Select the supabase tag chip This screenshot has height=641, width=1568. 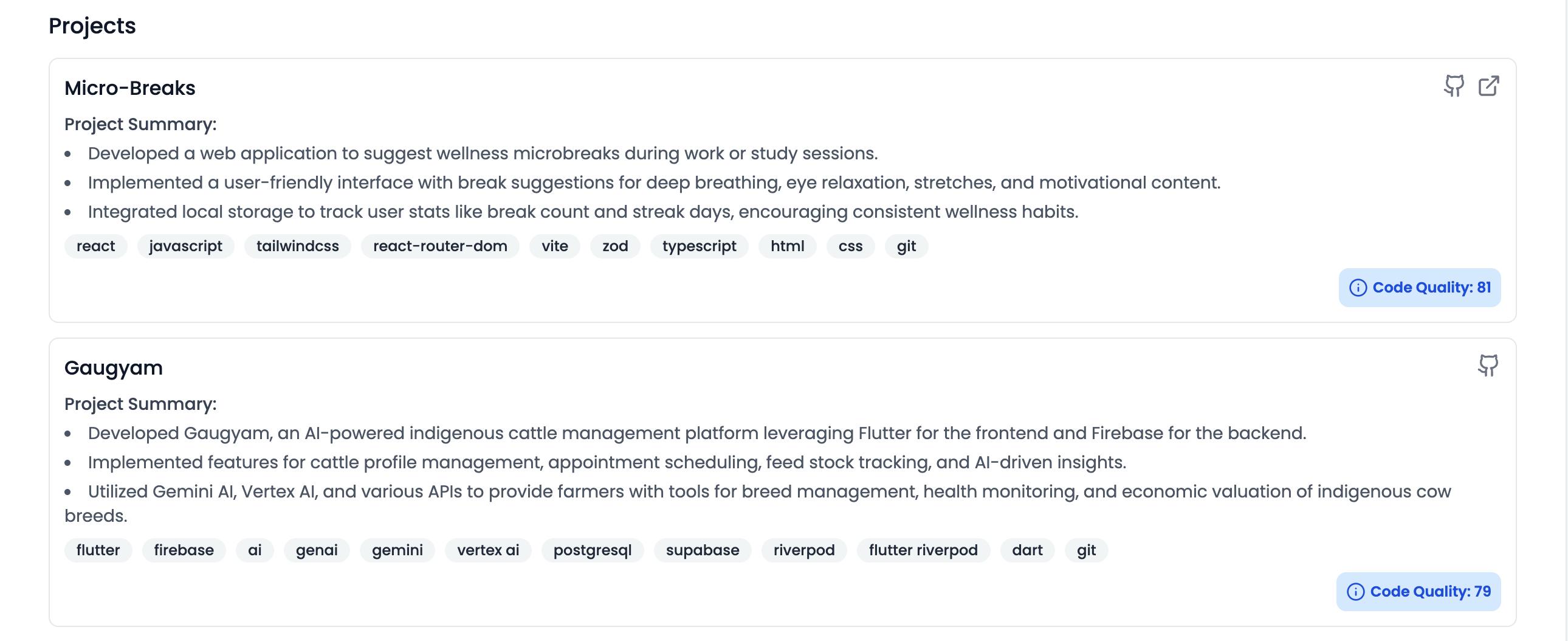tap(702, 550)
